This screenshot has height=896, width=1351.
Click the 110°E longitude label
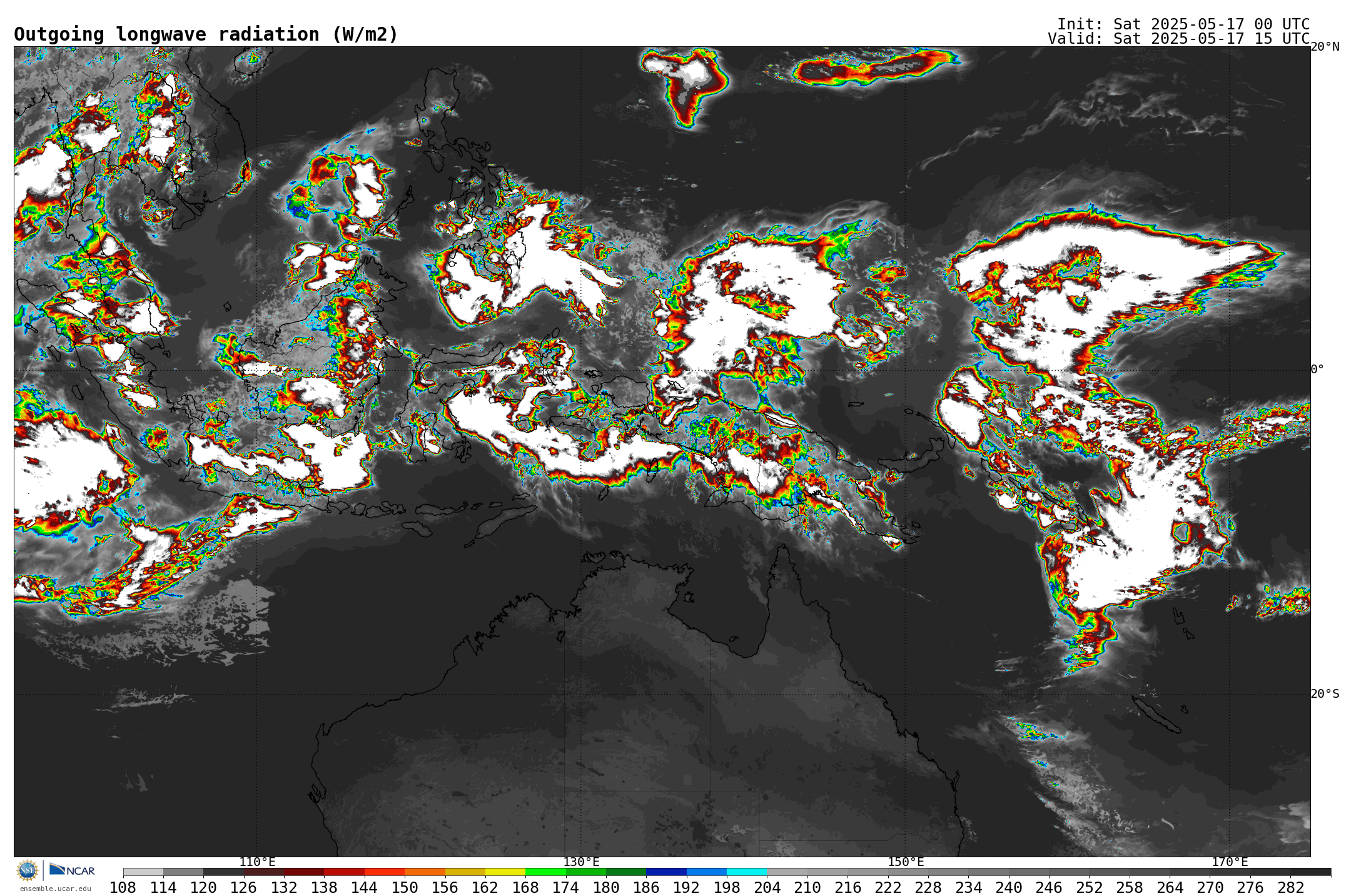(257, 862)
